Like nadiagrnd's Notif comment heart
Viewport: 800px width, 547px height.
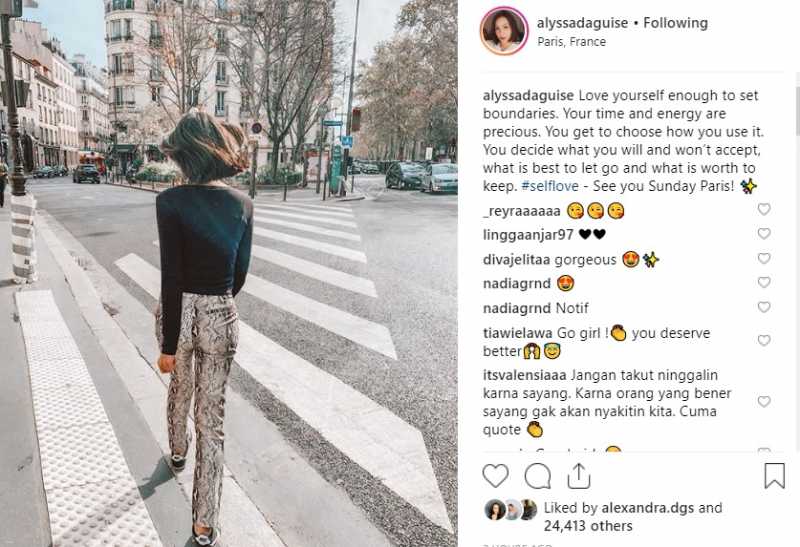[x=764, y=307]
